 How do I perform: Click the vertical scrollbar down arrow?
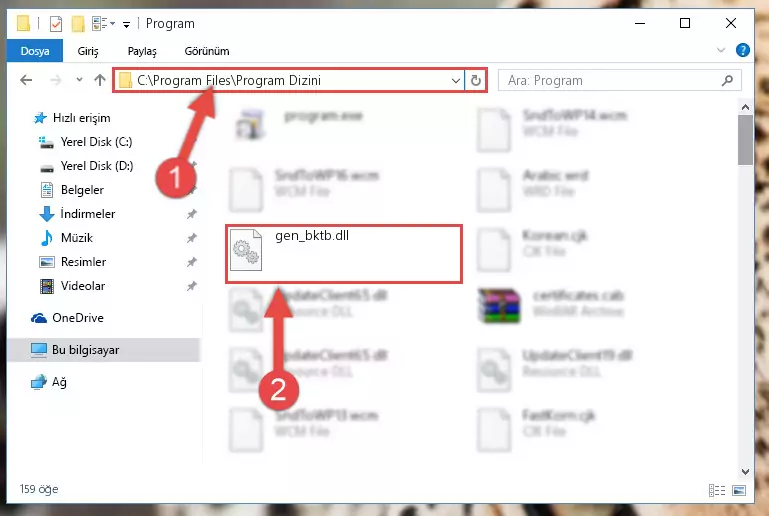[745, 472]
